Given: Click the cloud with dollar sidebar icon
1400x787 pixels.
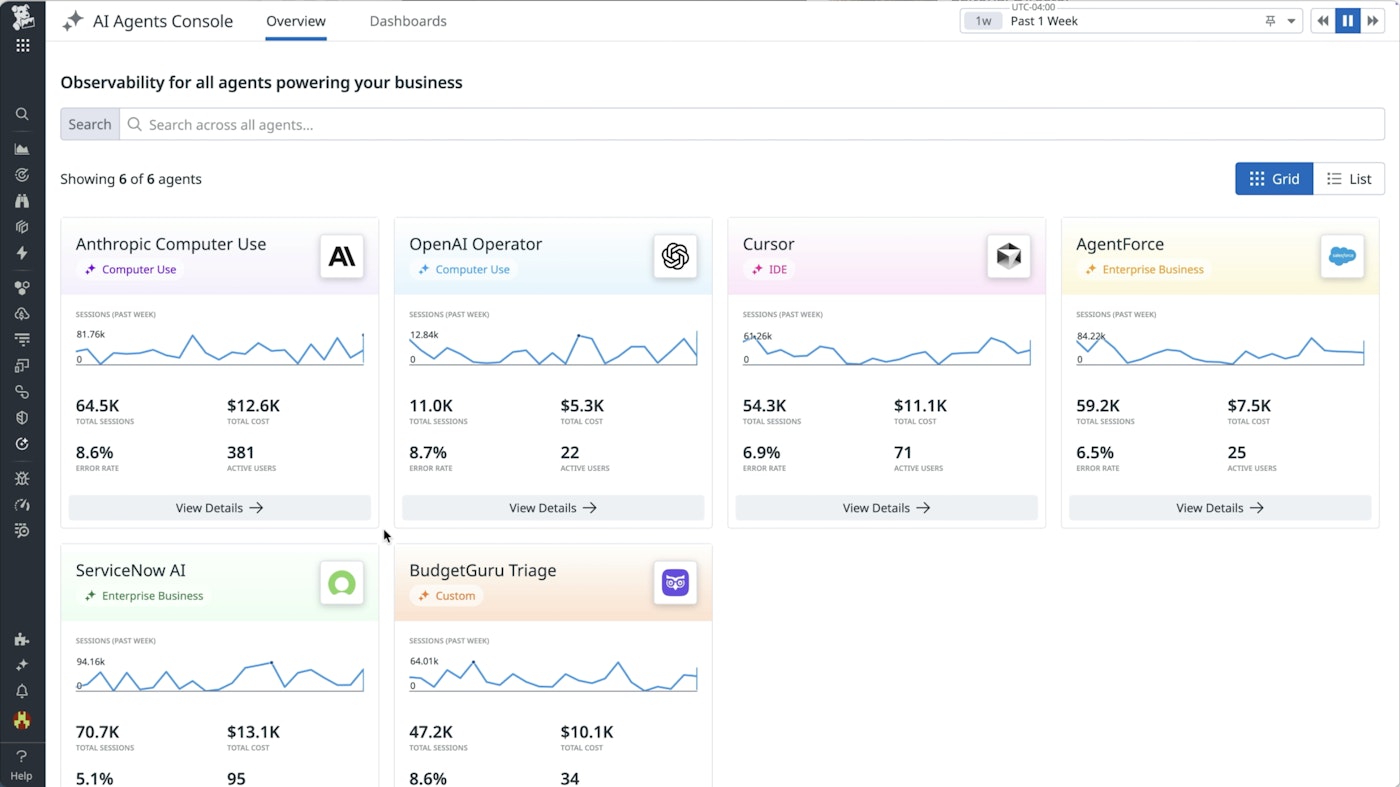Looking at the screenshot, I should pos(22,314).
